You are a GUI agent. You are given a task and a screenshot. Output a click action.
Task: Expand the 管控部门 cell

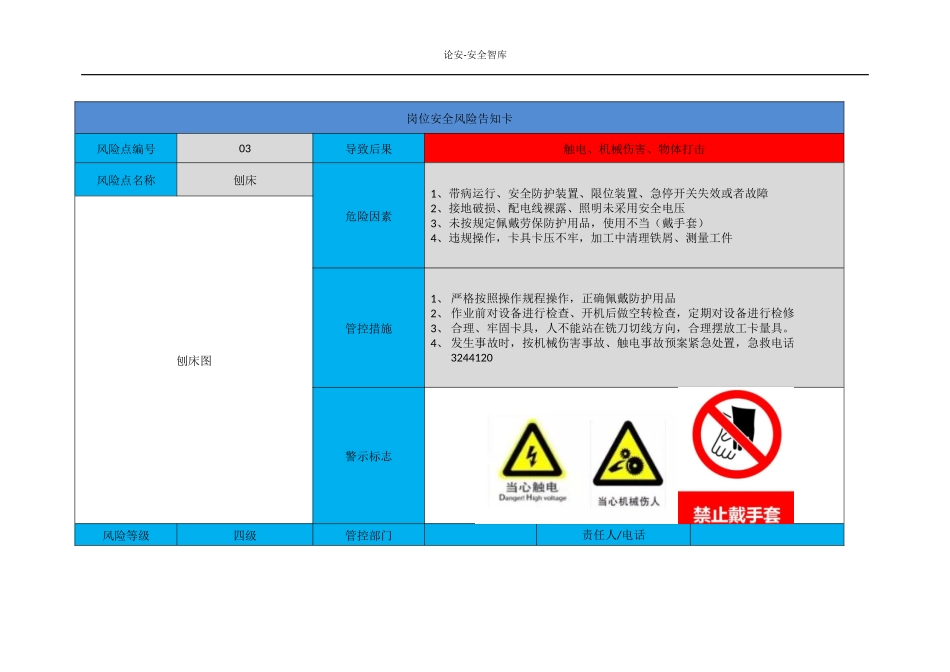(369, 535)
